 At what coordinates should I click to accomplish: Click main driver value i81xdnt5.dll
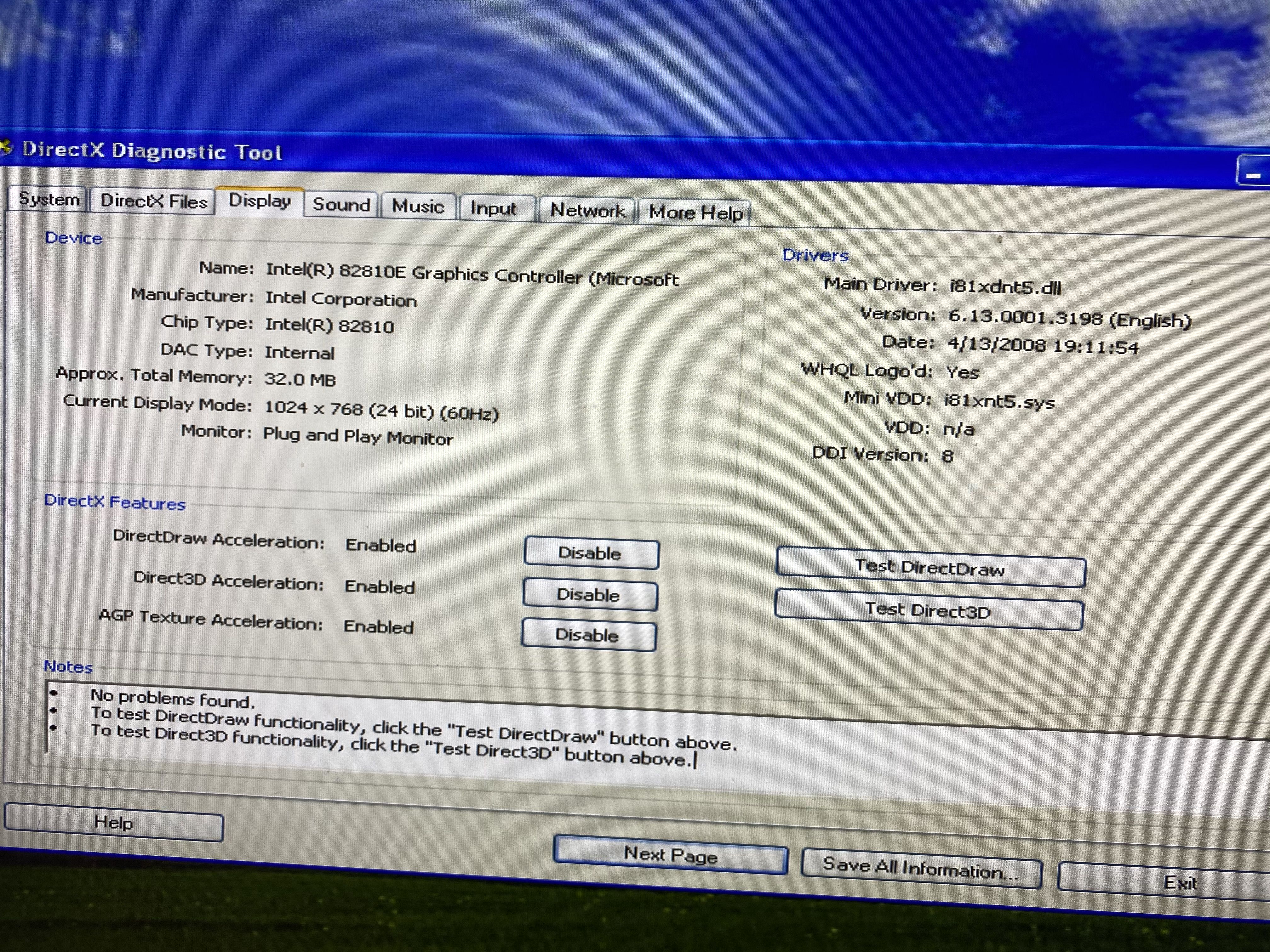(1005, 286)
